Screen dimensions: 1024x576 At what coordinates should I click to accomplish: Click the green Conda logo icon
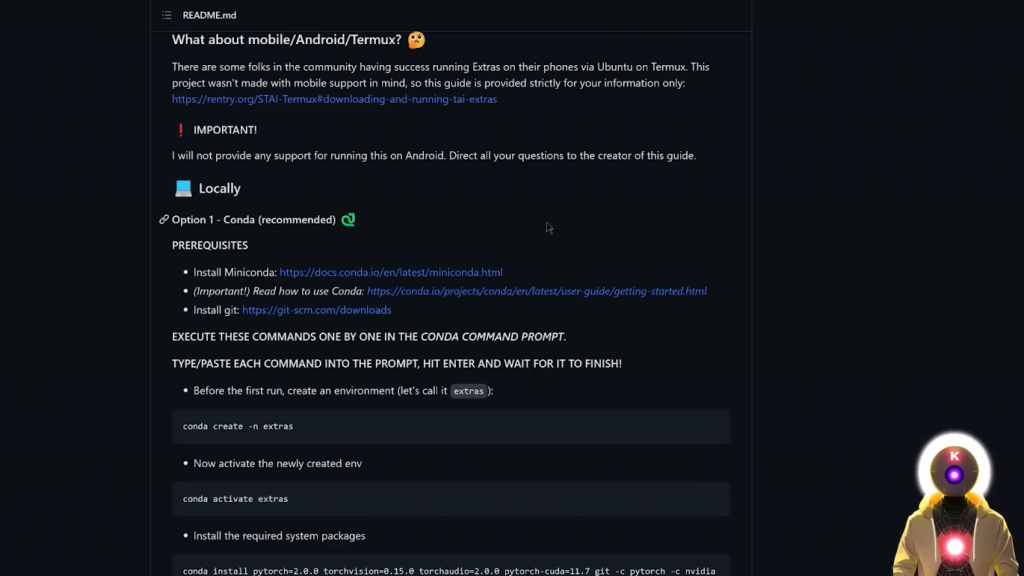tap(348, 219)
